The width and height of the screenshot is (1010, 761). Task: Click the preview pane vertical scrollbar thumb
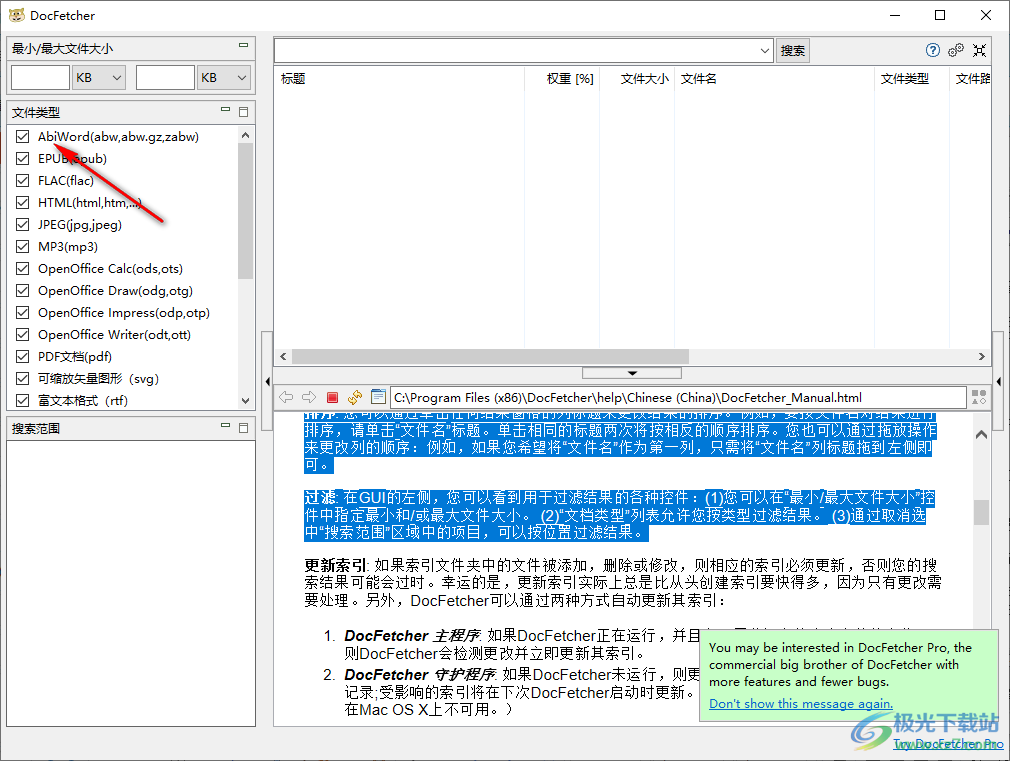(x=981, y=513)
